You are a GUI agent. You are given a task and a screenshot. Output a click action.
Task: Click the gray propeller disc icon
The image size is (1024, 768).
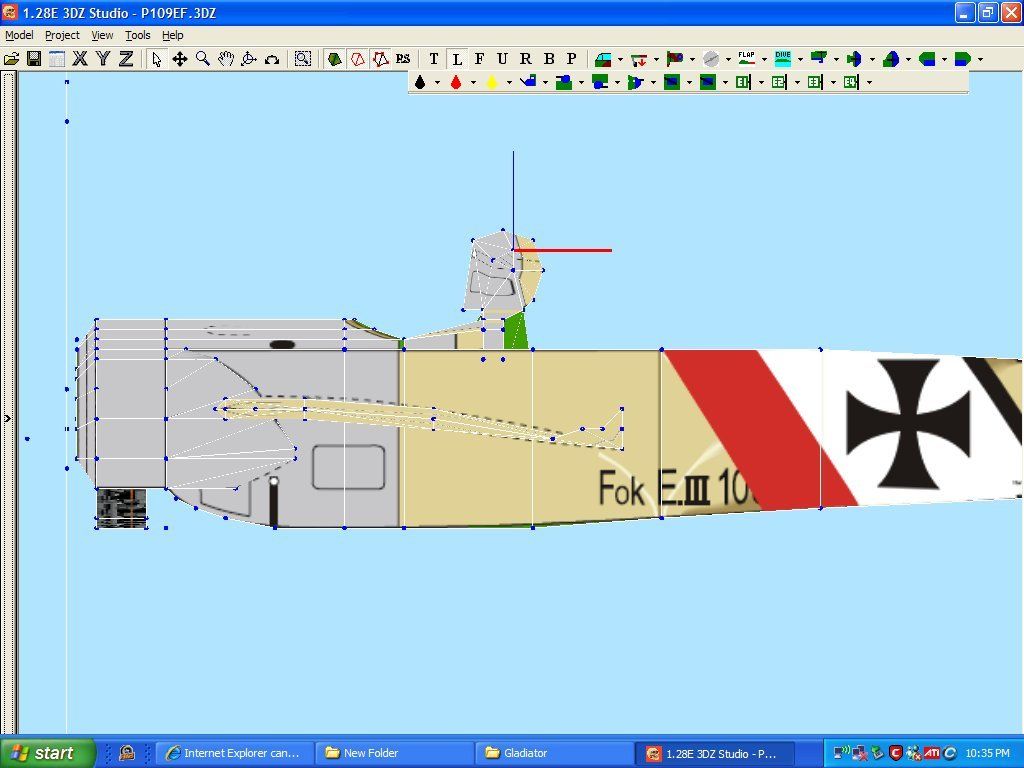pyautogui.click(x=711, y=59)
